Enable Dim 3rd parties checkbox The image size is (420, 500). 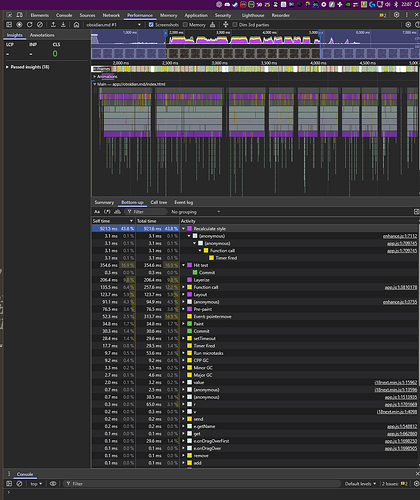click(x=235, y=25)
